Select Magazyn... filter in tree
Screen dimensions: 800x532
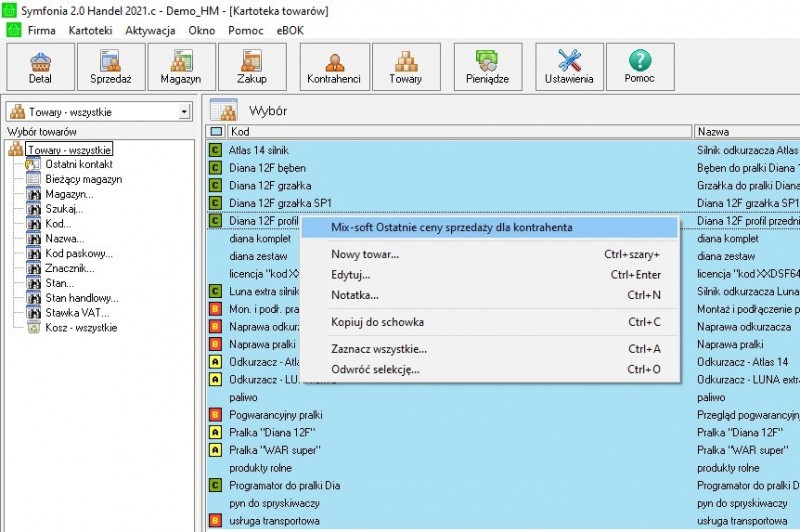point(69,194)
